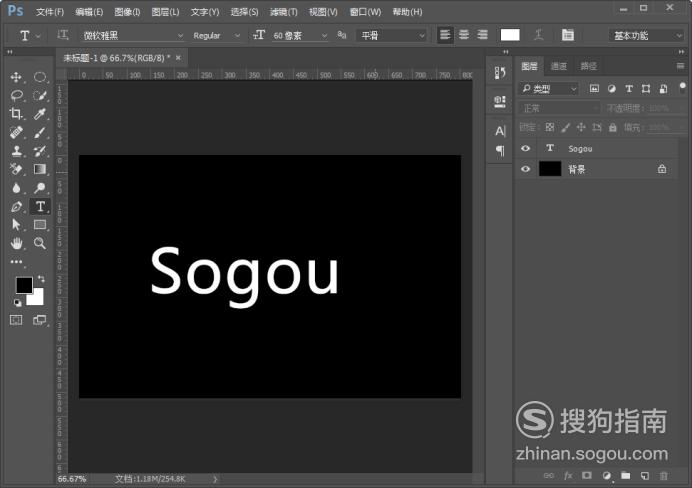Right align the text
The image size is (692, 488).
click(483, 35)
